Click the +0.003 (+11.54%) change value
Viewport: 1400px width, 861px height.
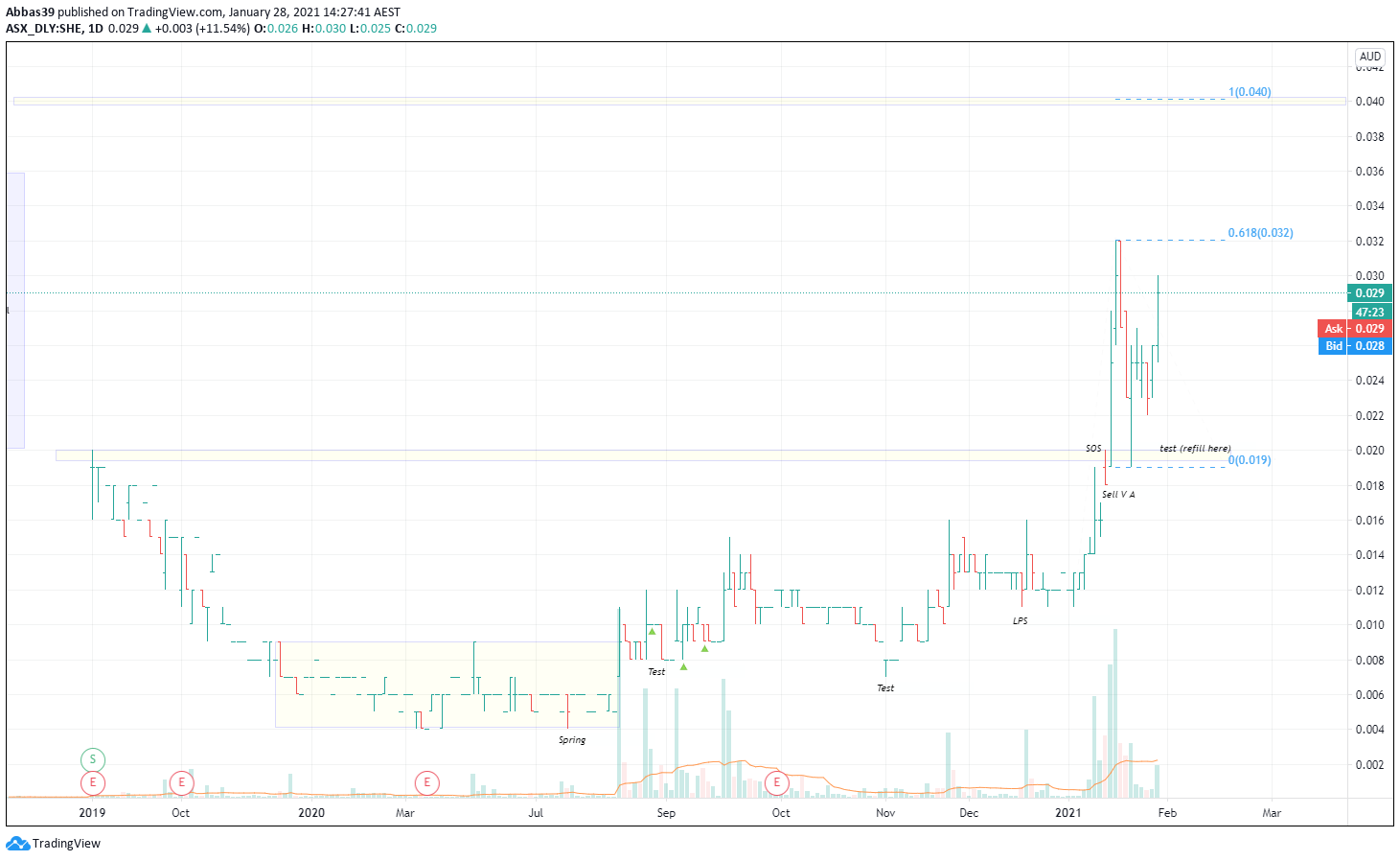[202, 29]
